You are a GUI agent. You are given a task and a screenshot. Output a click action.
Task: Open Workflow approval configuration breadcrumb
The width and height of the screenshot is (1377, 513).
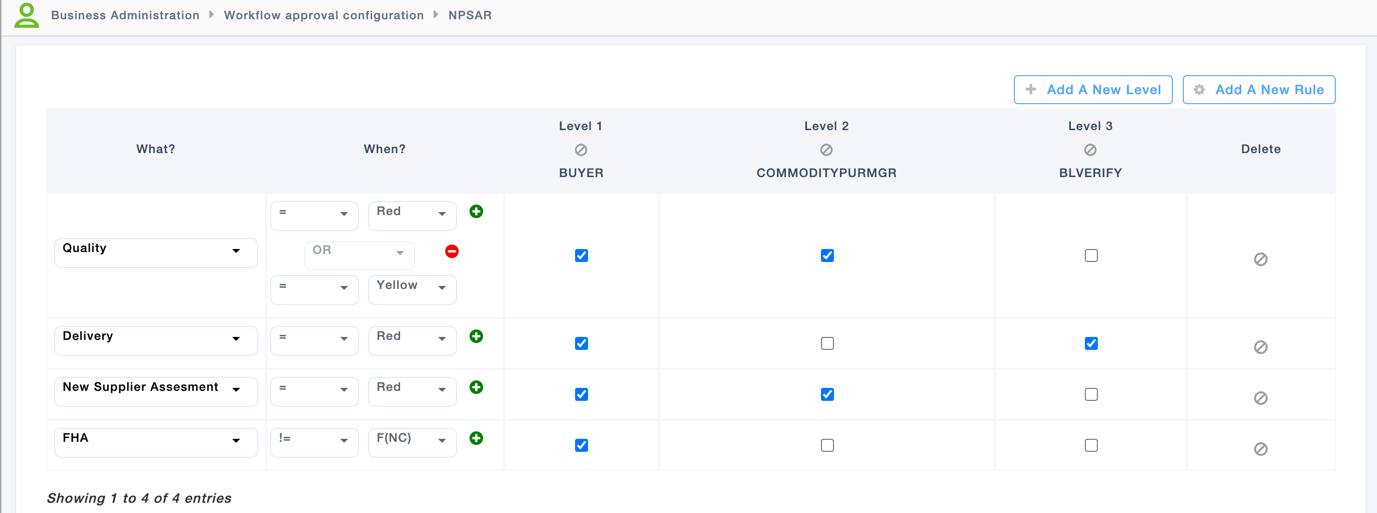[324, 16]
